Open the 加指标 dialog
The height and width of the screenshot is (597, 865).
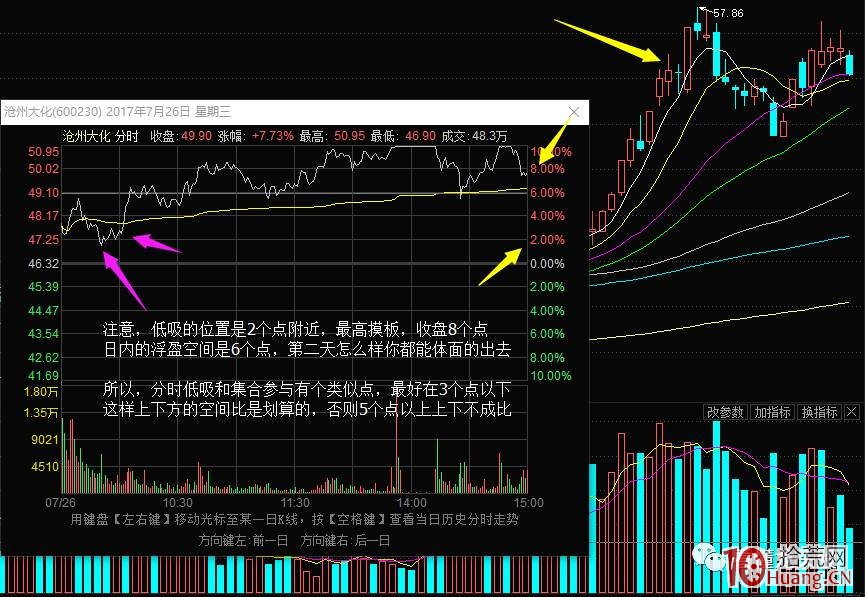(771, 411)
